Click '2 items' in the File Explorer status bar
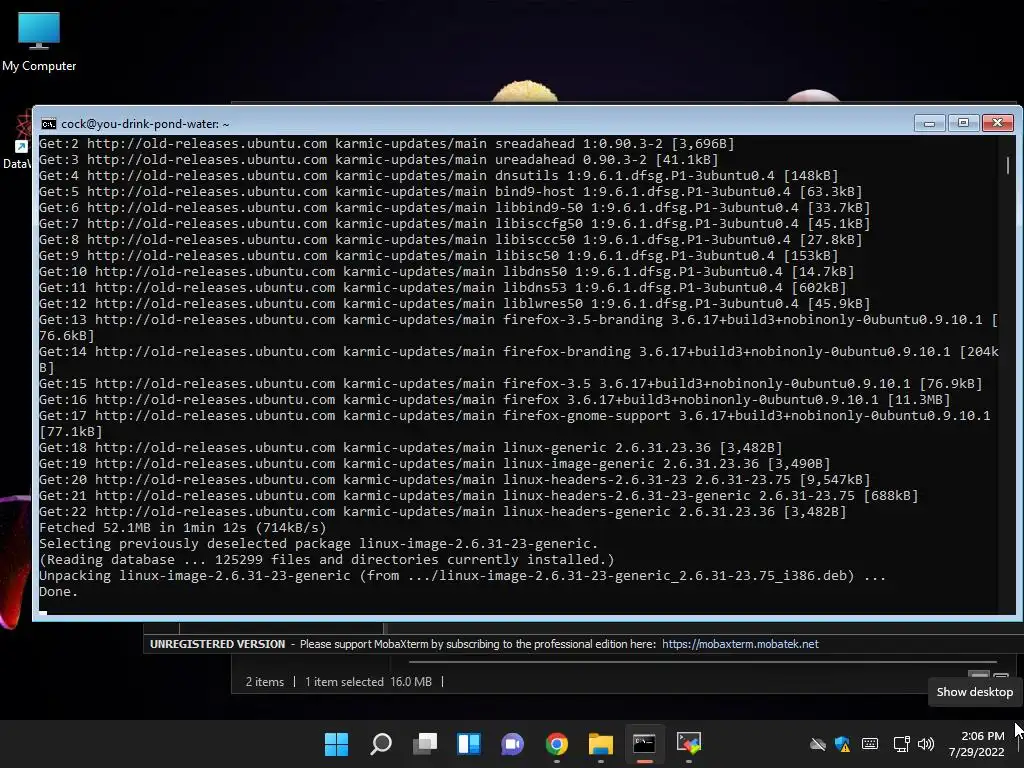The height and width of the screenshot is (768, 1024). 264,682
